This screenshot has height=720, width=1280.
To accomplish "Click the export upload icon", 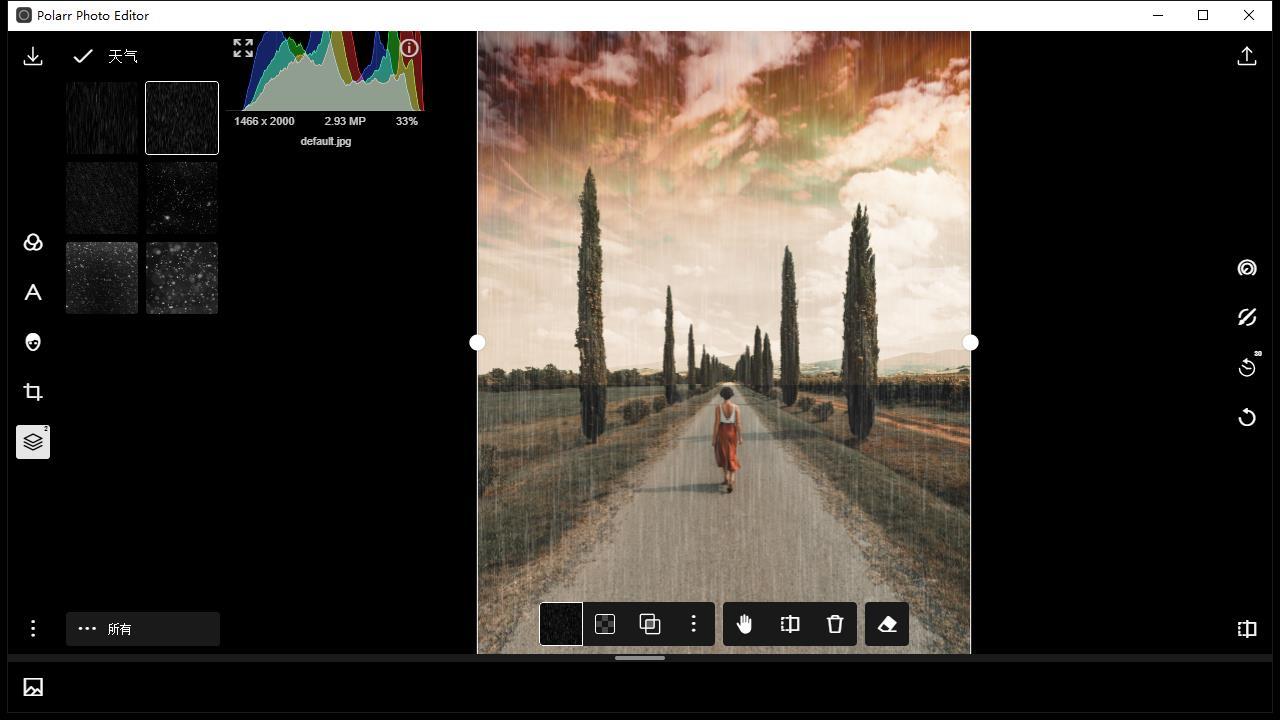I will (1247, 56).
